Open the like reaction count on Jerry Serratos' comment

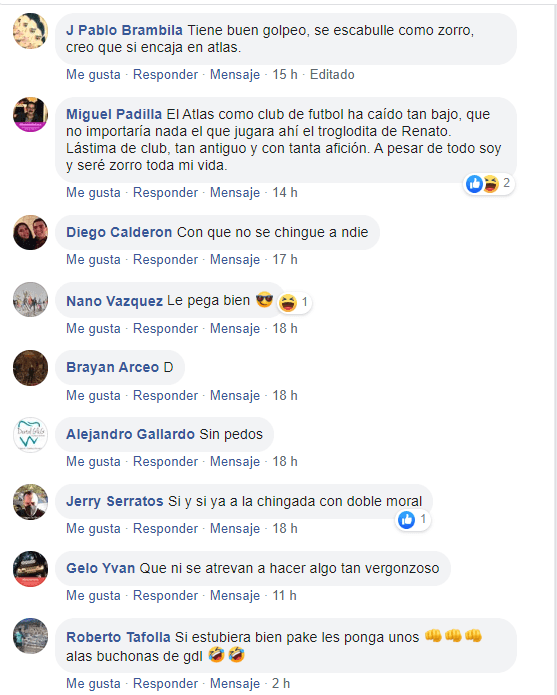[413, 519]
